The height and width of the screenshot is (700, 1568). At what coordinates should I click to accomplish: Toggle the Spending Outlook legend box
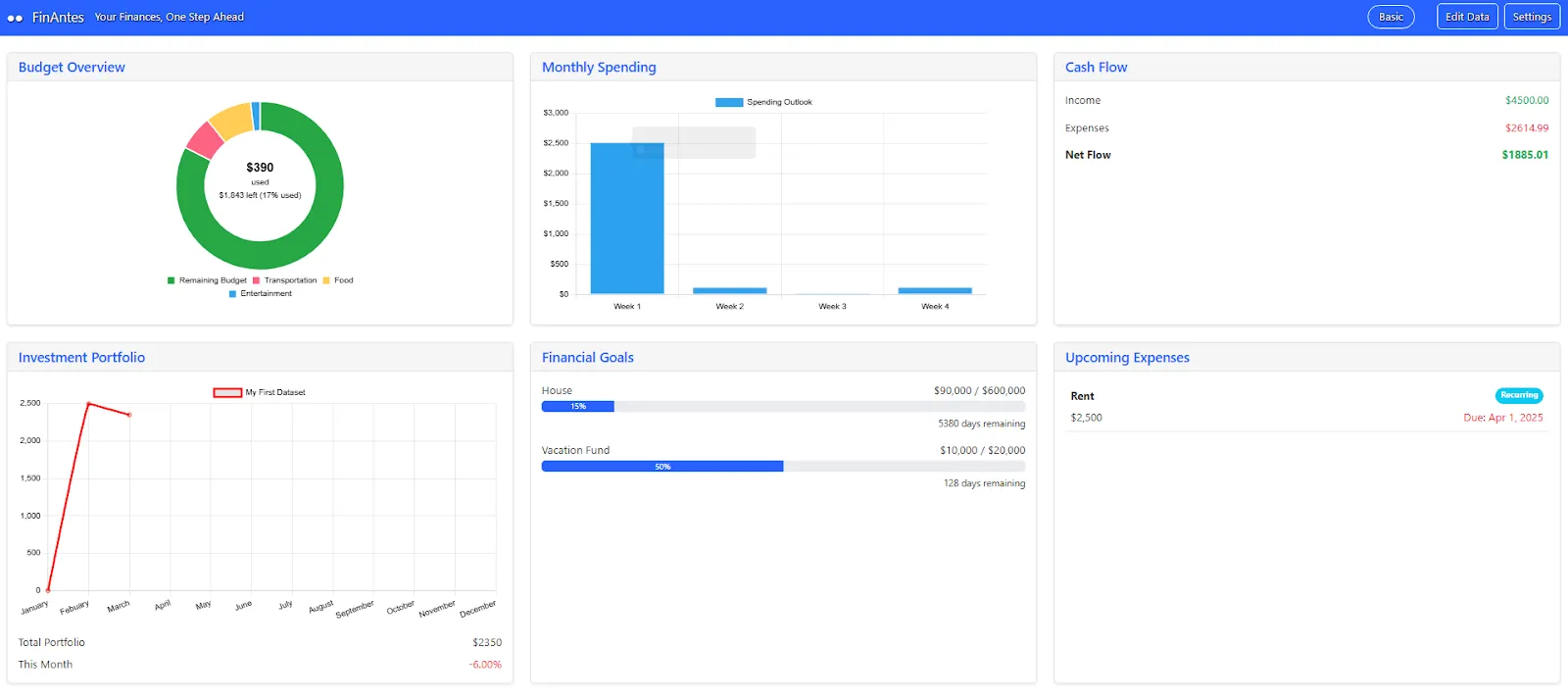[728, 102]
